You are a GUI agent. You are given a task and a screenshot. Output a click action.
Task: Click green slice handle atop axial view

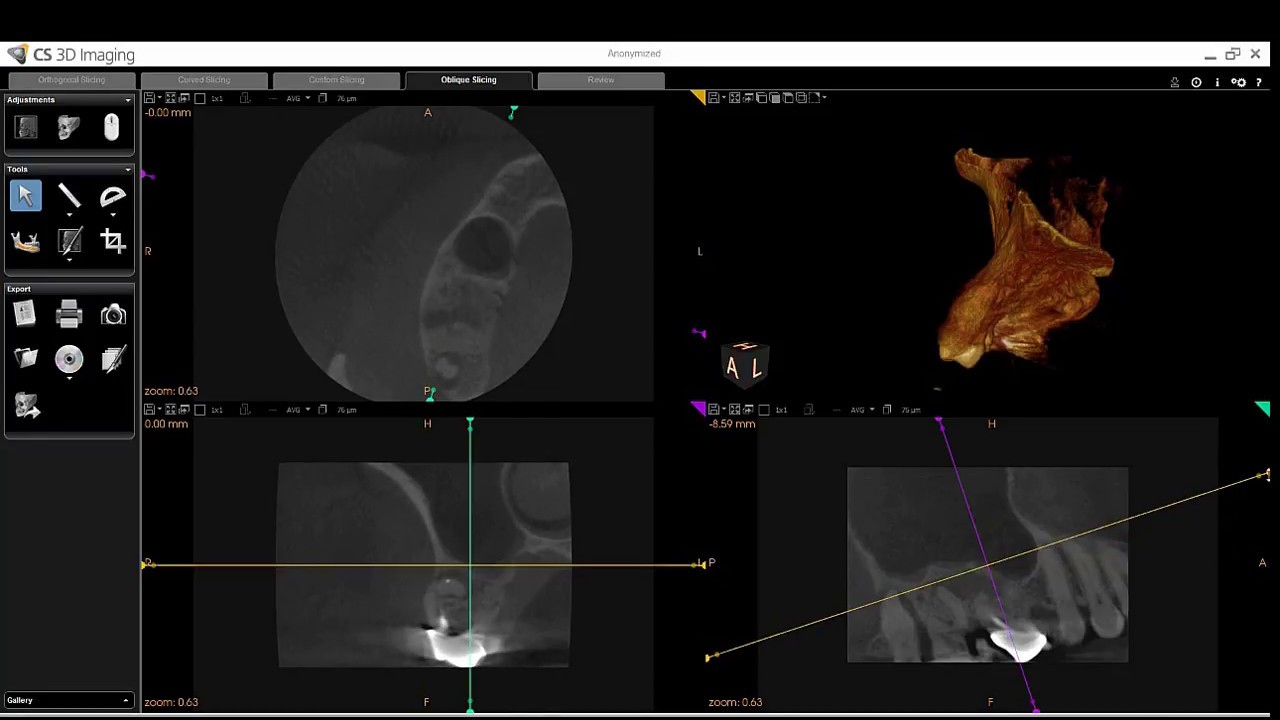tap(513, 113)
